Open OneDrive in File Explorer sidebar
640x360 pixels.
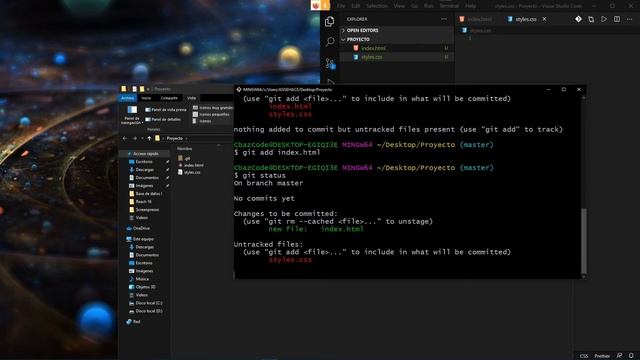[x=138, y=228]
